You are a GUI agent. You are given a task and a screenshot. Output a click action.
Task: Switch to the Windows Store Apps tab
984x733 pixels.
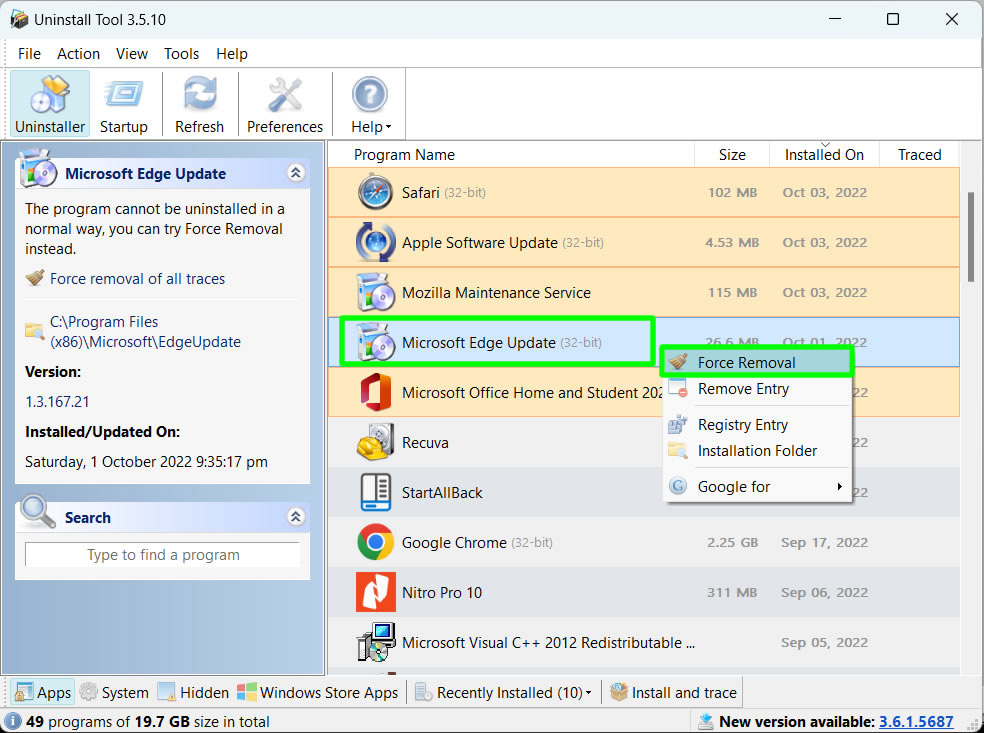tap(318, 692)
